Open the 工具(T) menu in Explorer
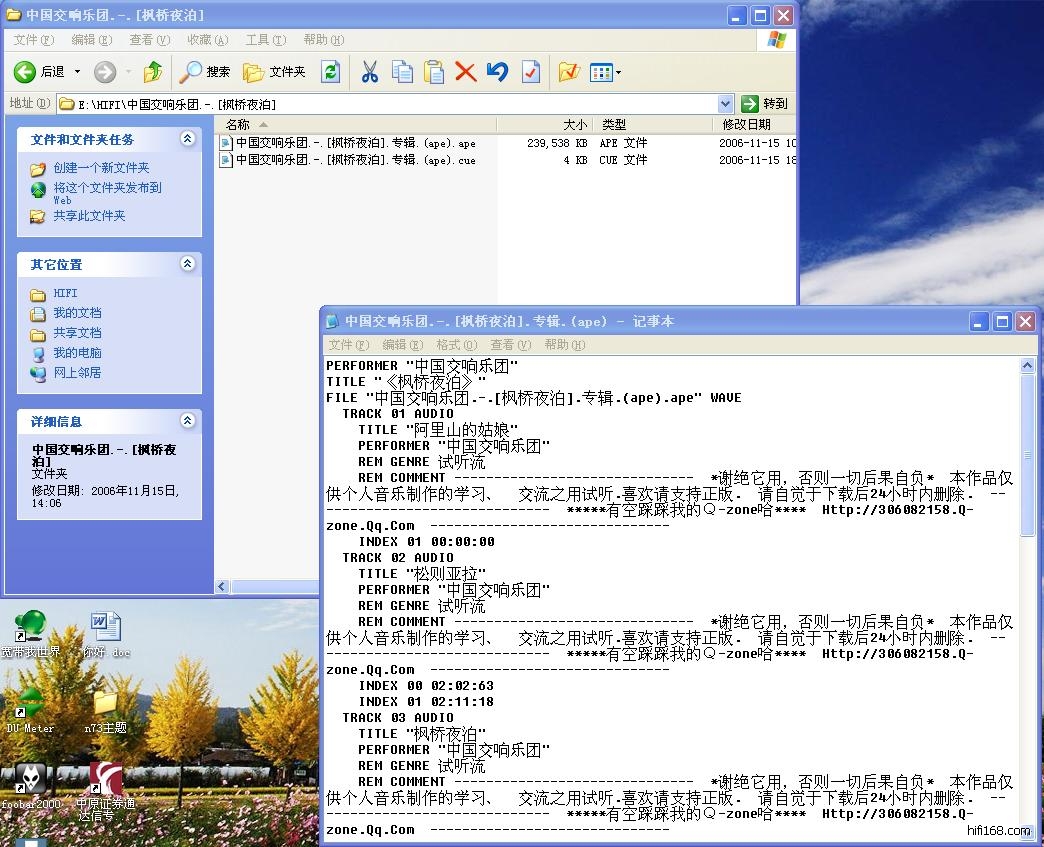1044x847 pixels. 265,40
